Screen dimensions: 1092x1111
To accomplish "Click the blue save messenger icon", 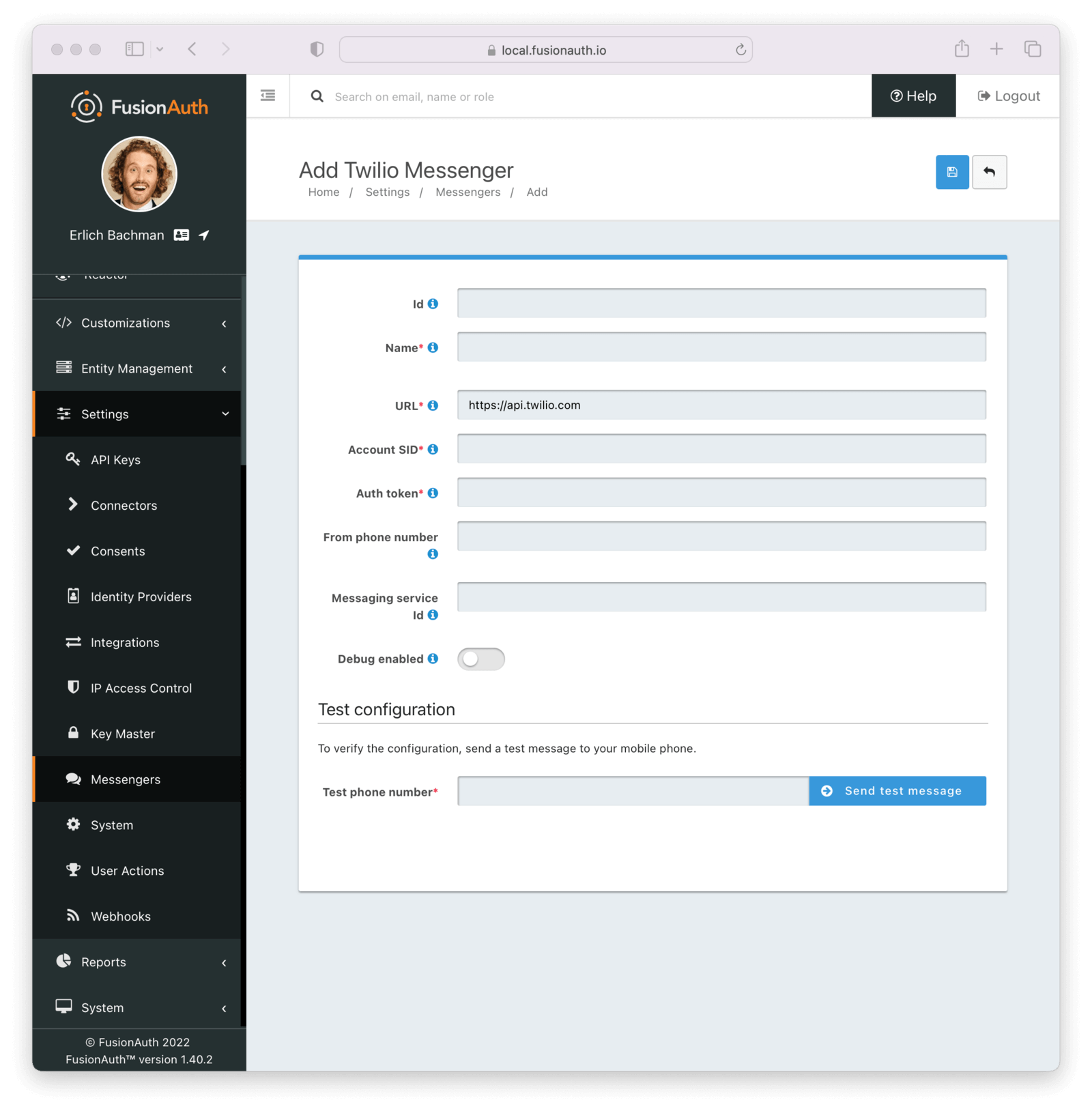I will click(x=951, y=172).
